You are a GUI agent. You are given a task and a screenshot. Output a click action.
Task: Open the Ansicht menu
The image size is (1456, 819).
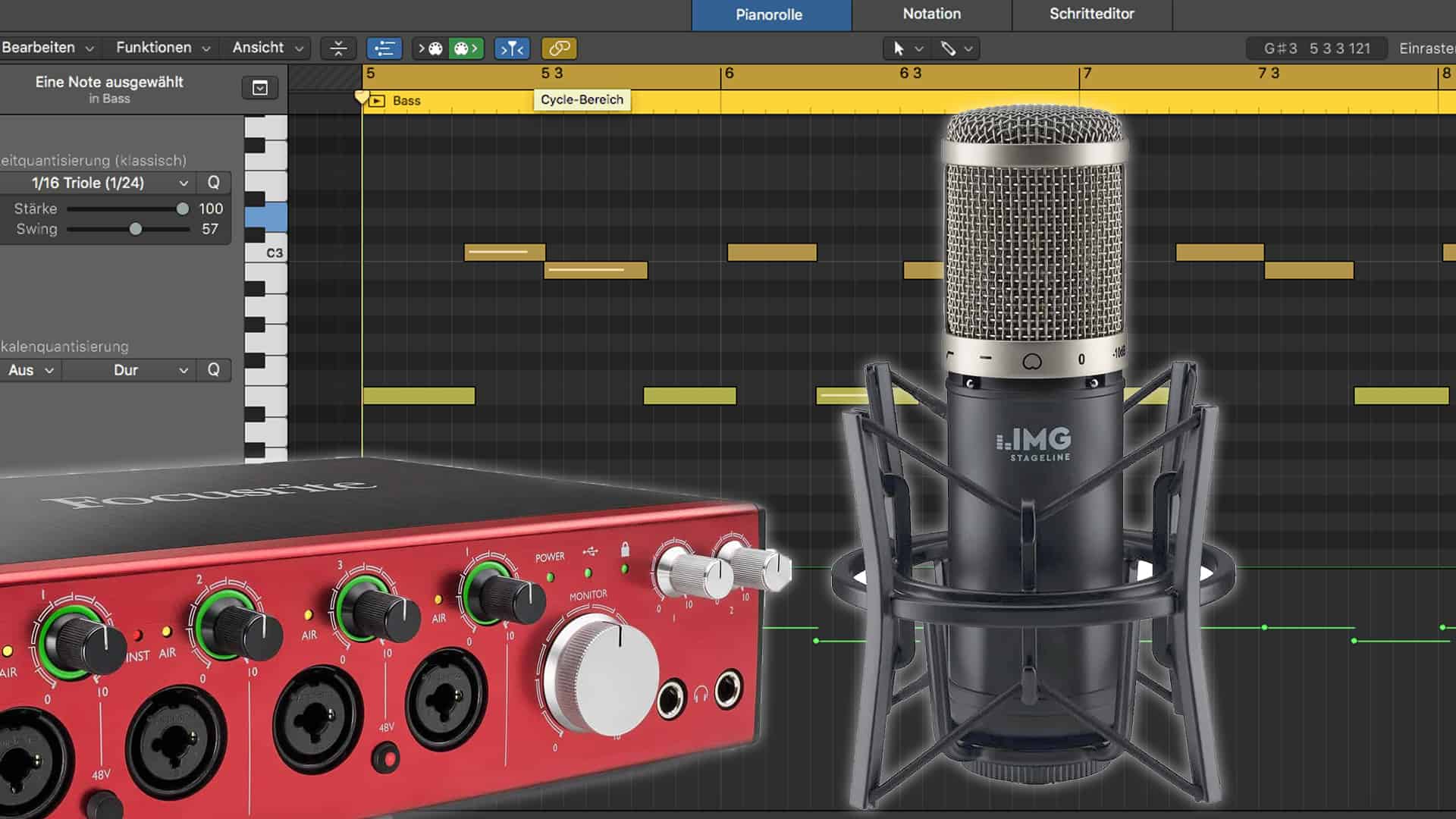268,48
